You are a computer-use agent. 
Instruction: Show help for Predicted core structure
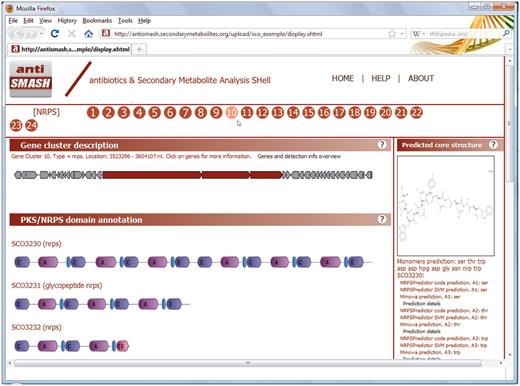coord(493,145)
